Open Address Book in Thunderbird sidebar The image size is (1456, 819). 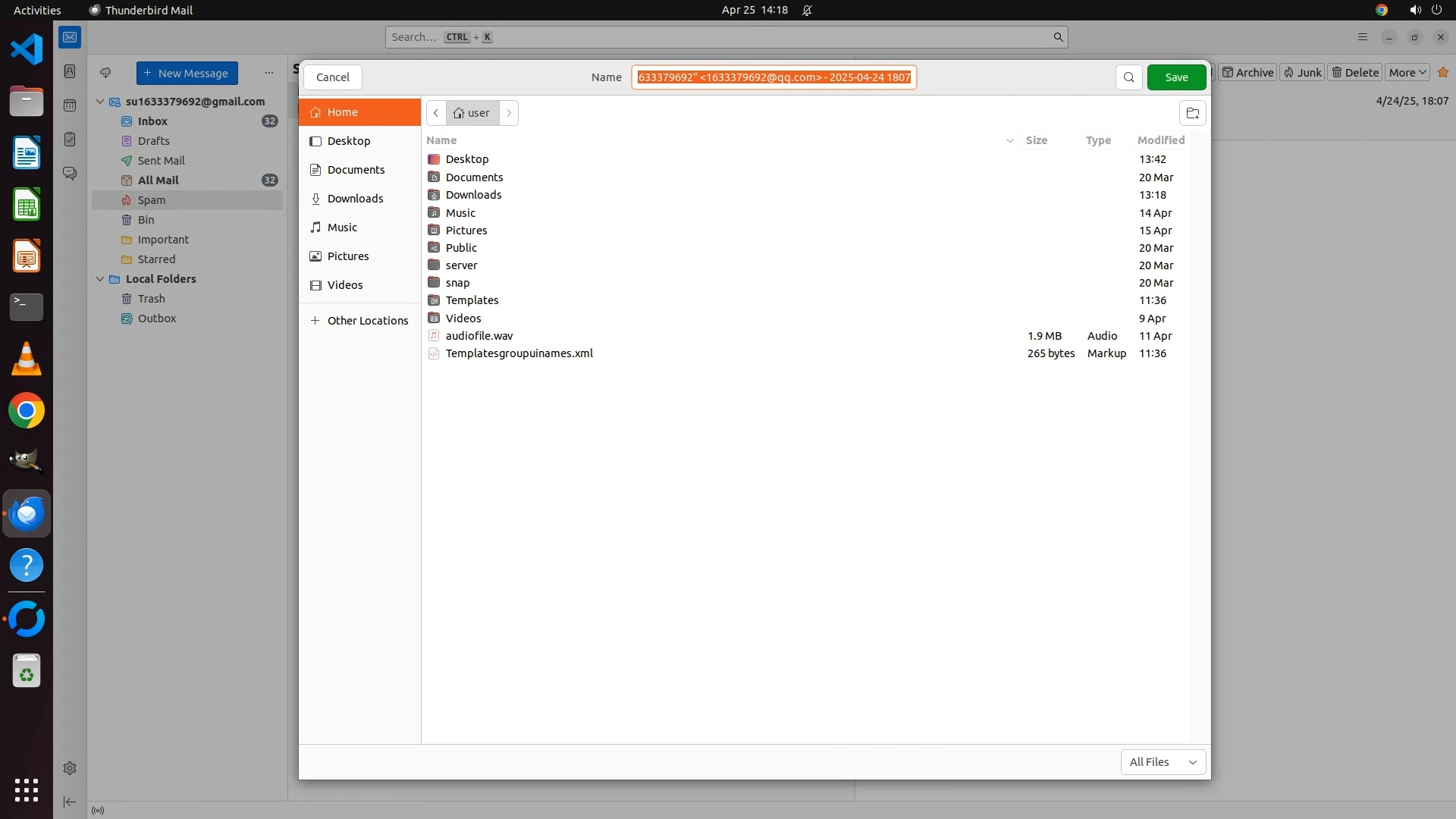click(x=70, y=71)
